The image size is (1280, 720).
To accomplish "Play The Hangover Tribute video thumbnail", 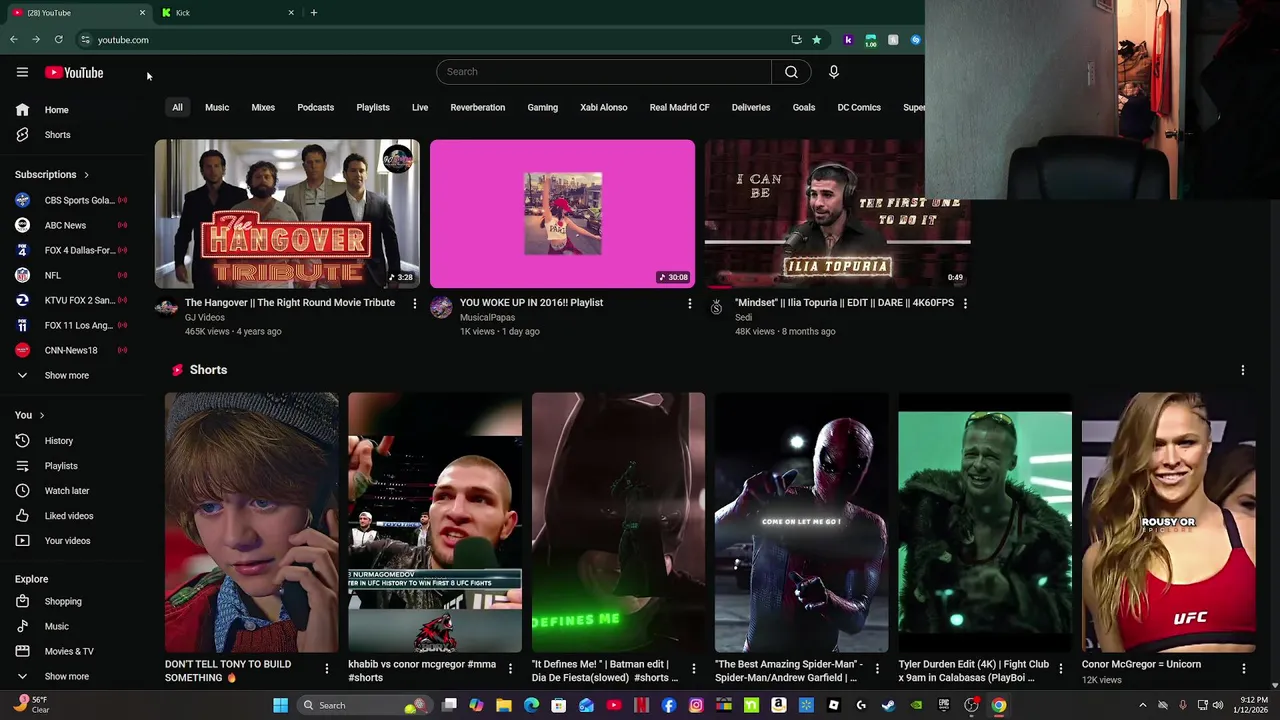I will 287,214.
